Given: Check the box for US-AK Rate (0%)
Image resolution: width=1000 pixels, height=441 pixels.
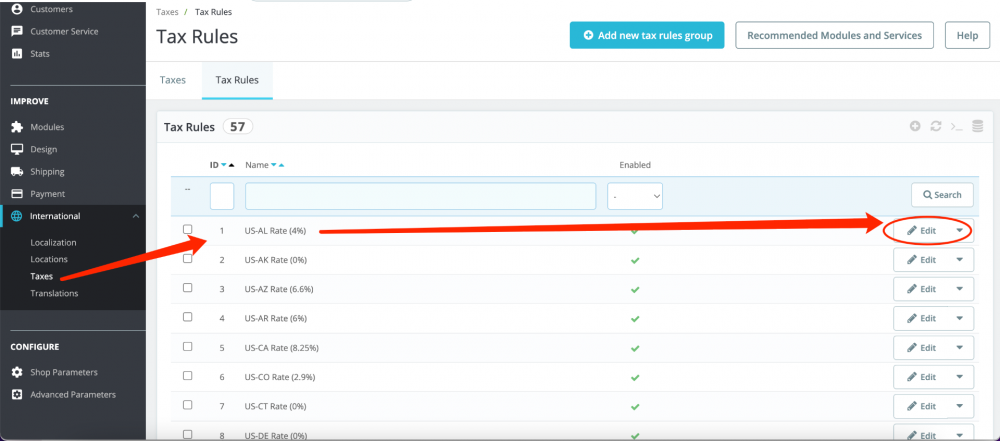Looking at the screenshot, I should coord(188,258).
